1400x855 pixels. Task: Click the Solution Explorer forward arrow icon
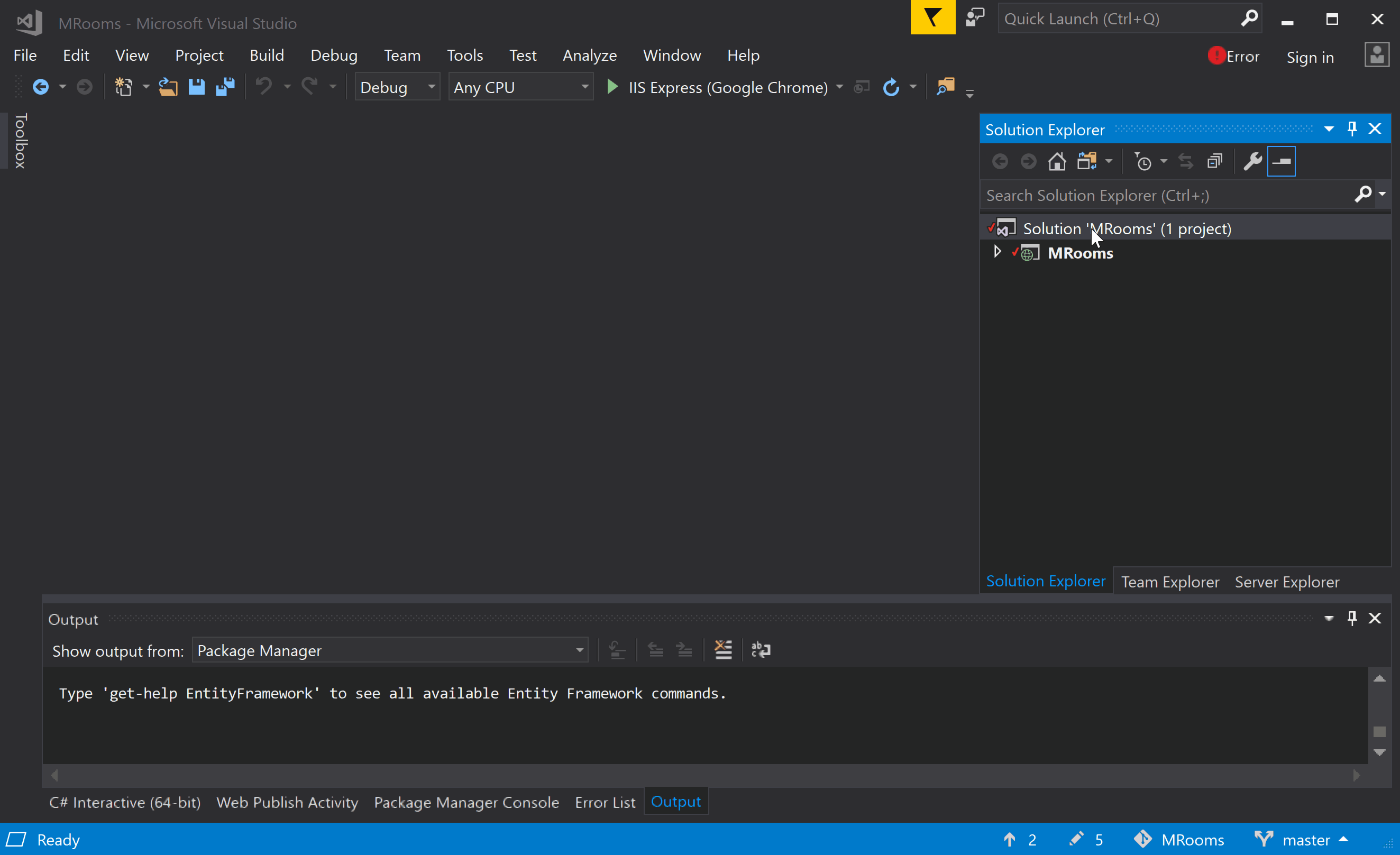[1028, 162]
